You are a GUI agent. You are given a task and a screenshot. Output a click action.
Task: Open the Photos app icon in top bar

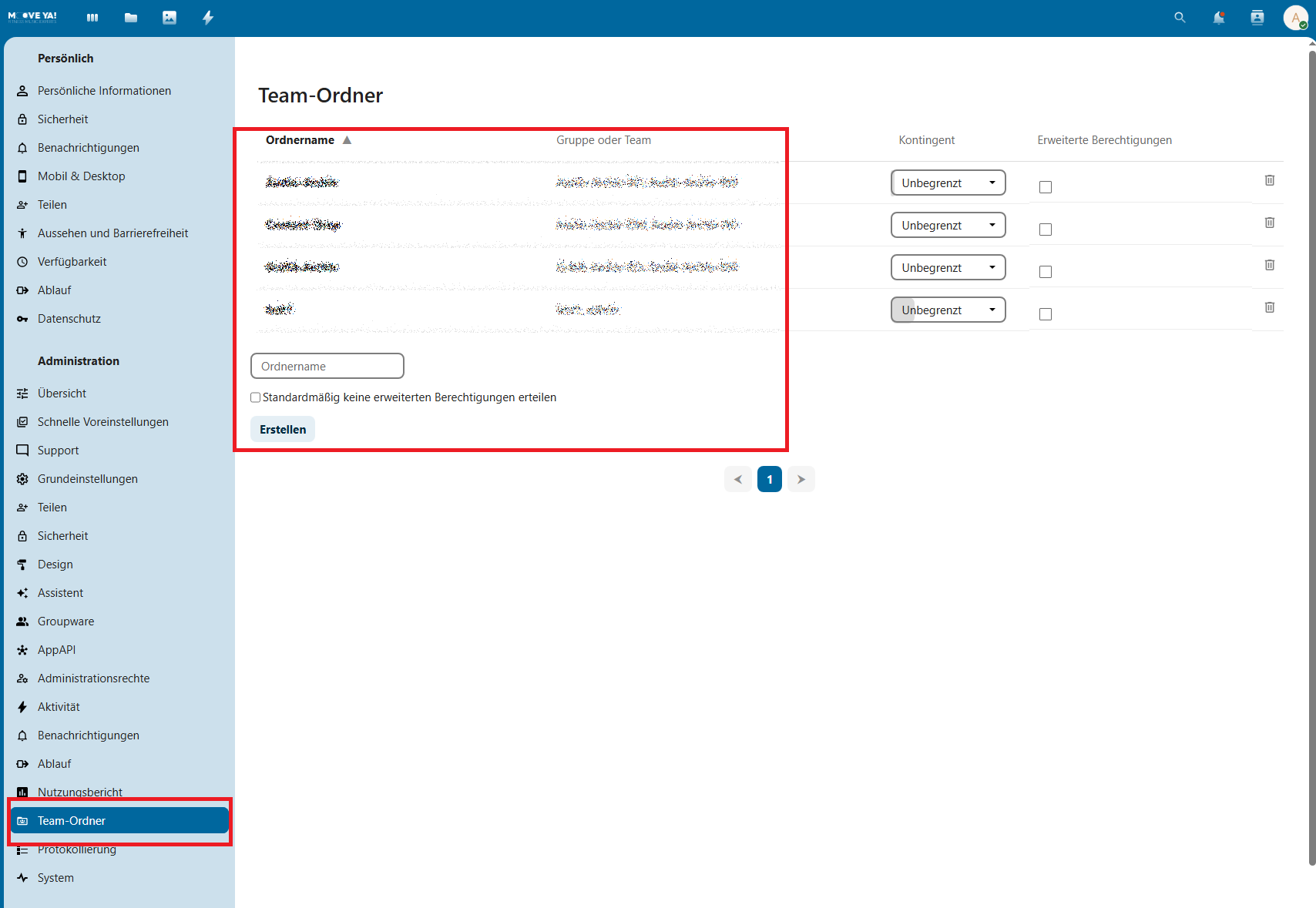point(170,18)
